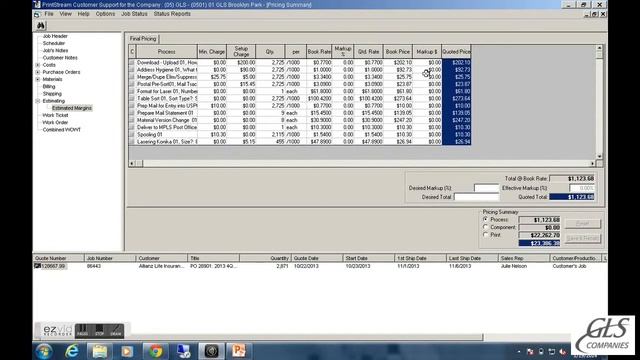This screenshot has height=360, width=640.
Task: Tick the checkbox for Spooling 01 row
Action: click(x=131, y=134)
